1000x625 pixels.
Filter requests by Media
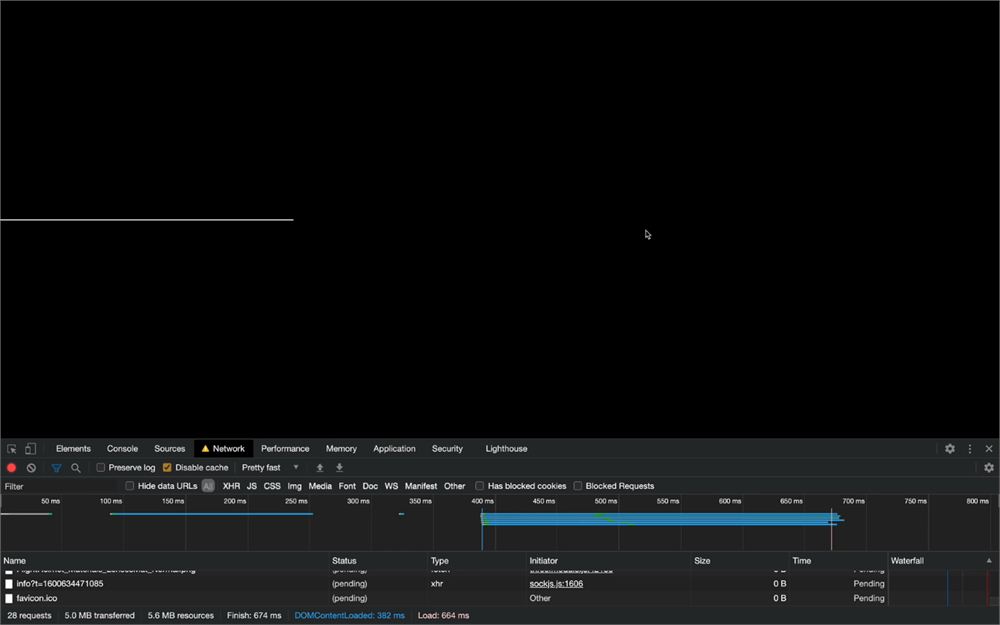(320, 486)
